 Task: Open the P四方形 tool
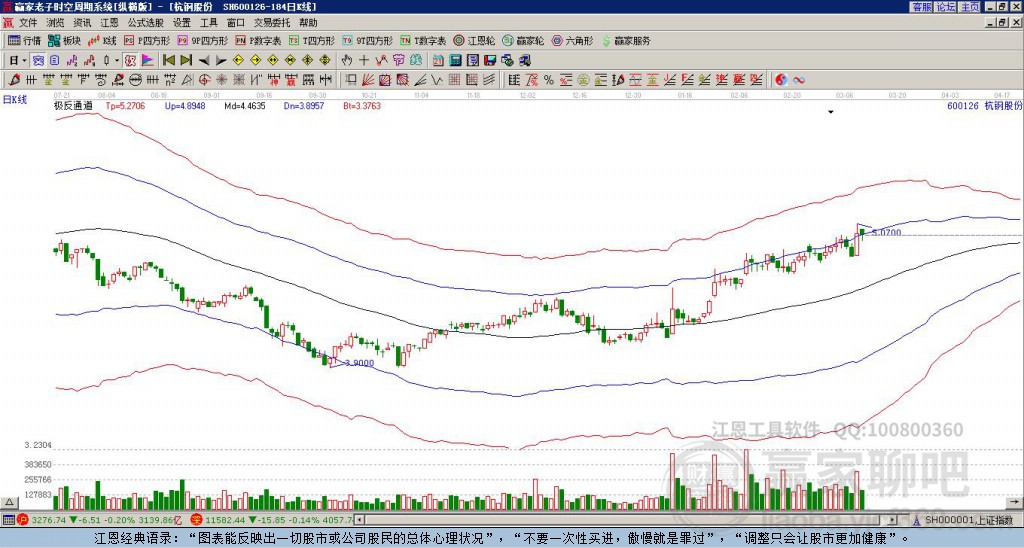pos(147,40)
